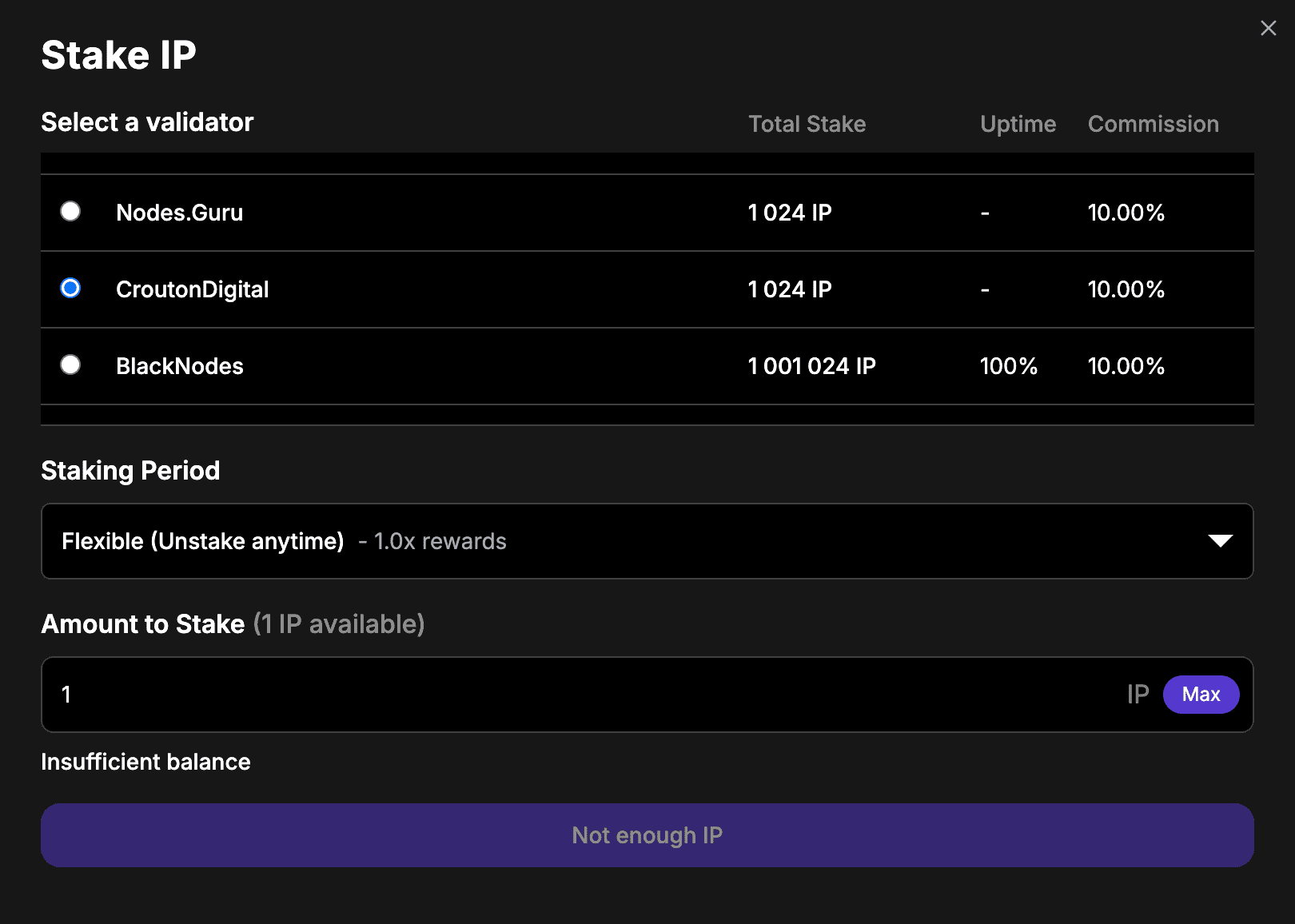1295x924 pixels.
Task: Click the Insufficient balance message
Action: point(145,762)
